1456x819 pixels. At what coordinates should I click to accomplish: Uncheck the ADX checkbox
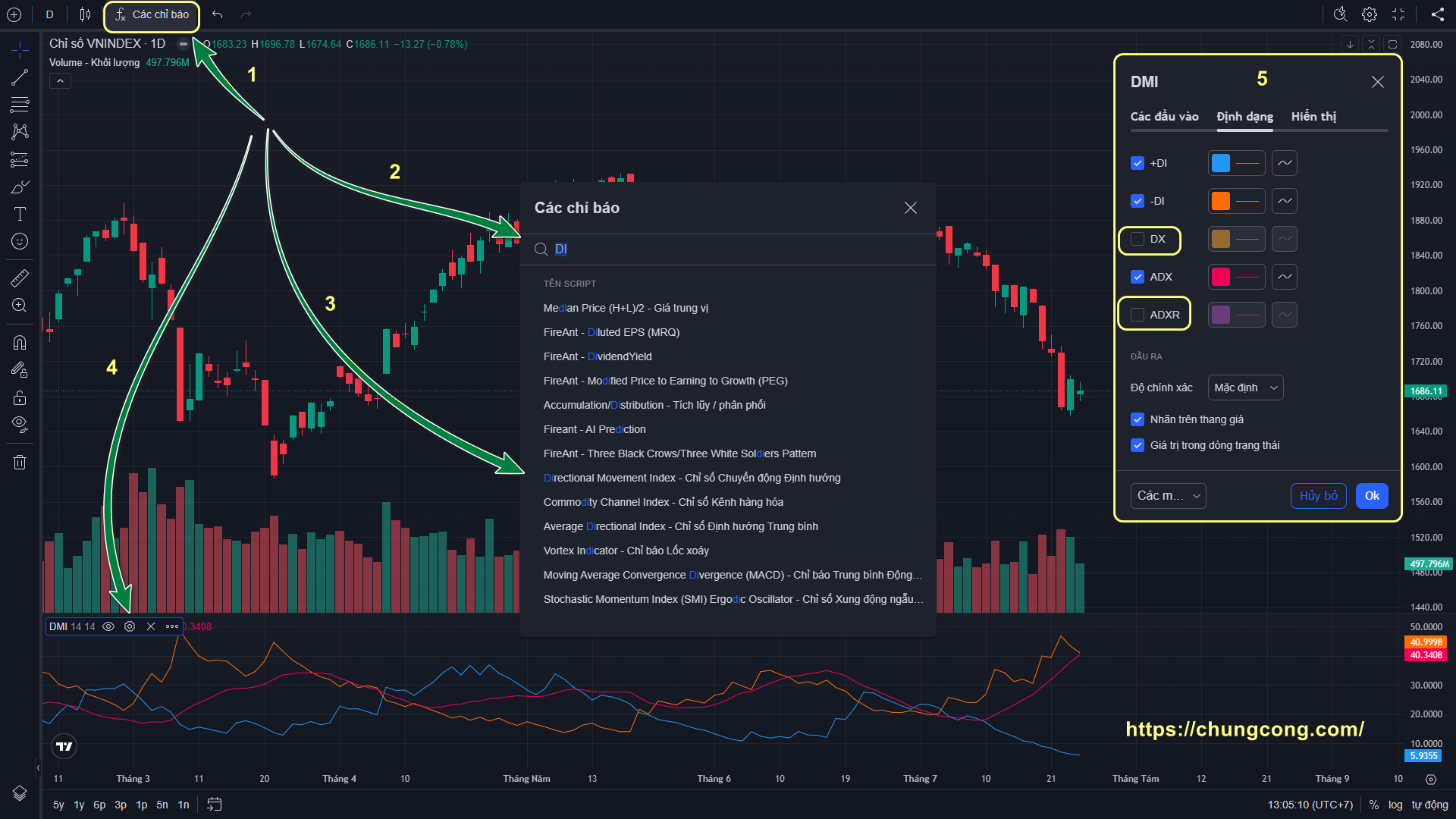pos(1137,277)
